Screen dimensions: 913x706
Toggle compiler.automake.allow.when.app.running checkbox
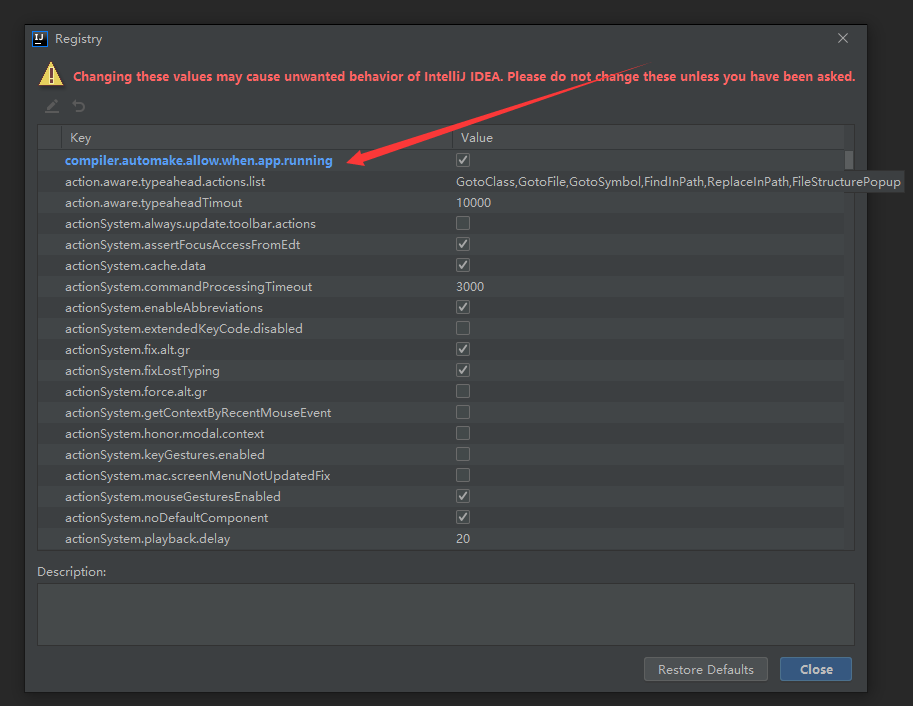coord(463,160)
